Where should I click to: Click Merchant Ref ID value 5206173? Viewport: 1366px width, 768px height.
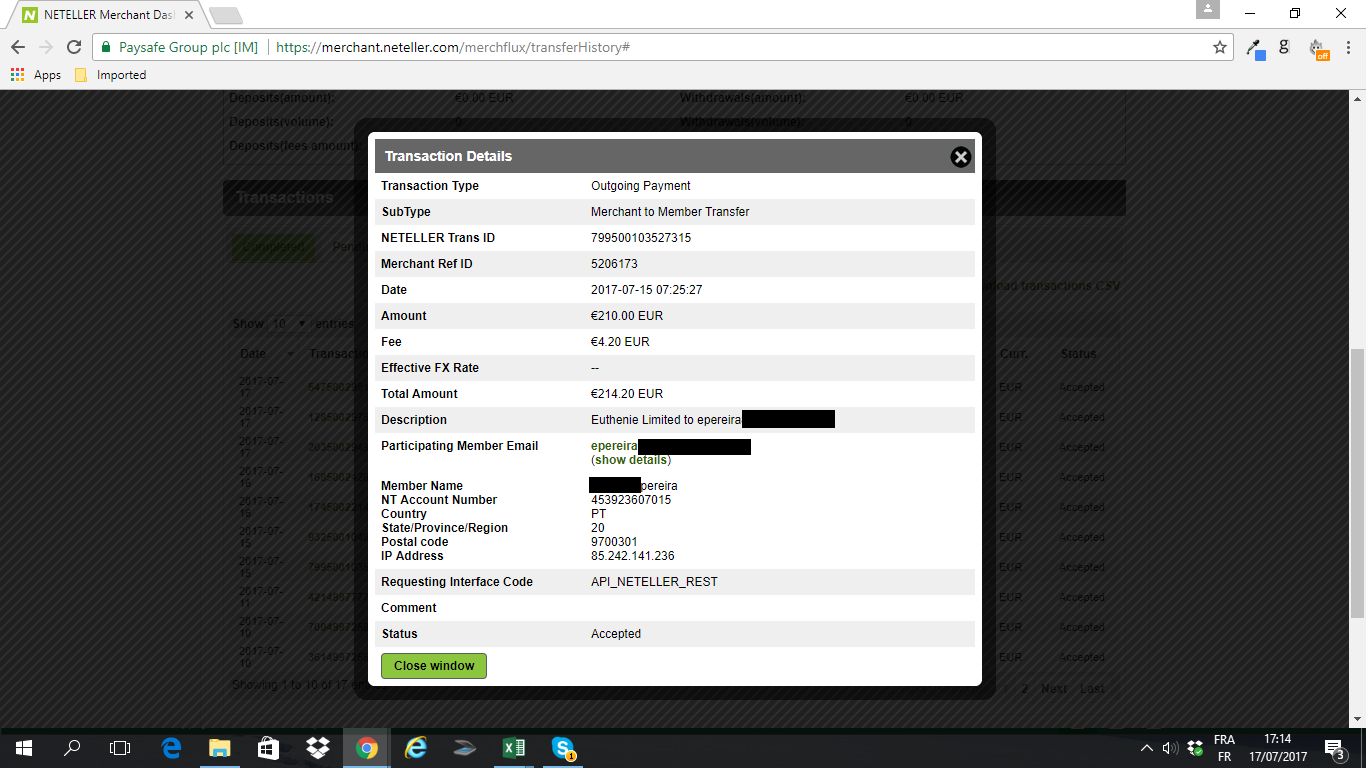[x=614, y=264]
